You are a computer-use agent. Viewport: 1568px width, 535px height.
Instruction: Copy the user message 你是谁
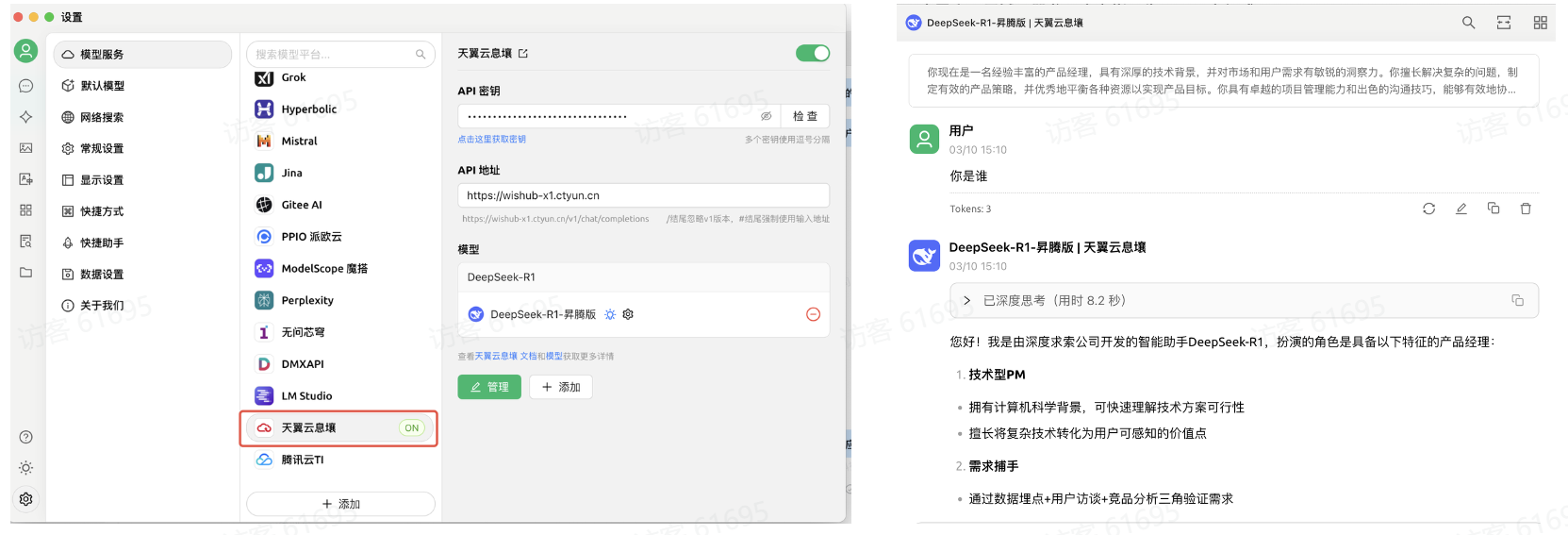click(1494, 209)
